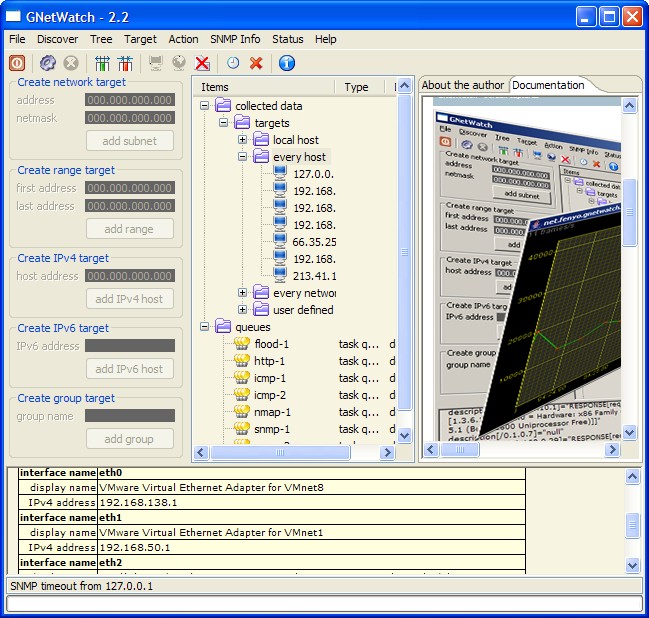Viewport: 649px width, 618px height.
Task: Collapse the every host tree node
Action: tap(243, 156)
